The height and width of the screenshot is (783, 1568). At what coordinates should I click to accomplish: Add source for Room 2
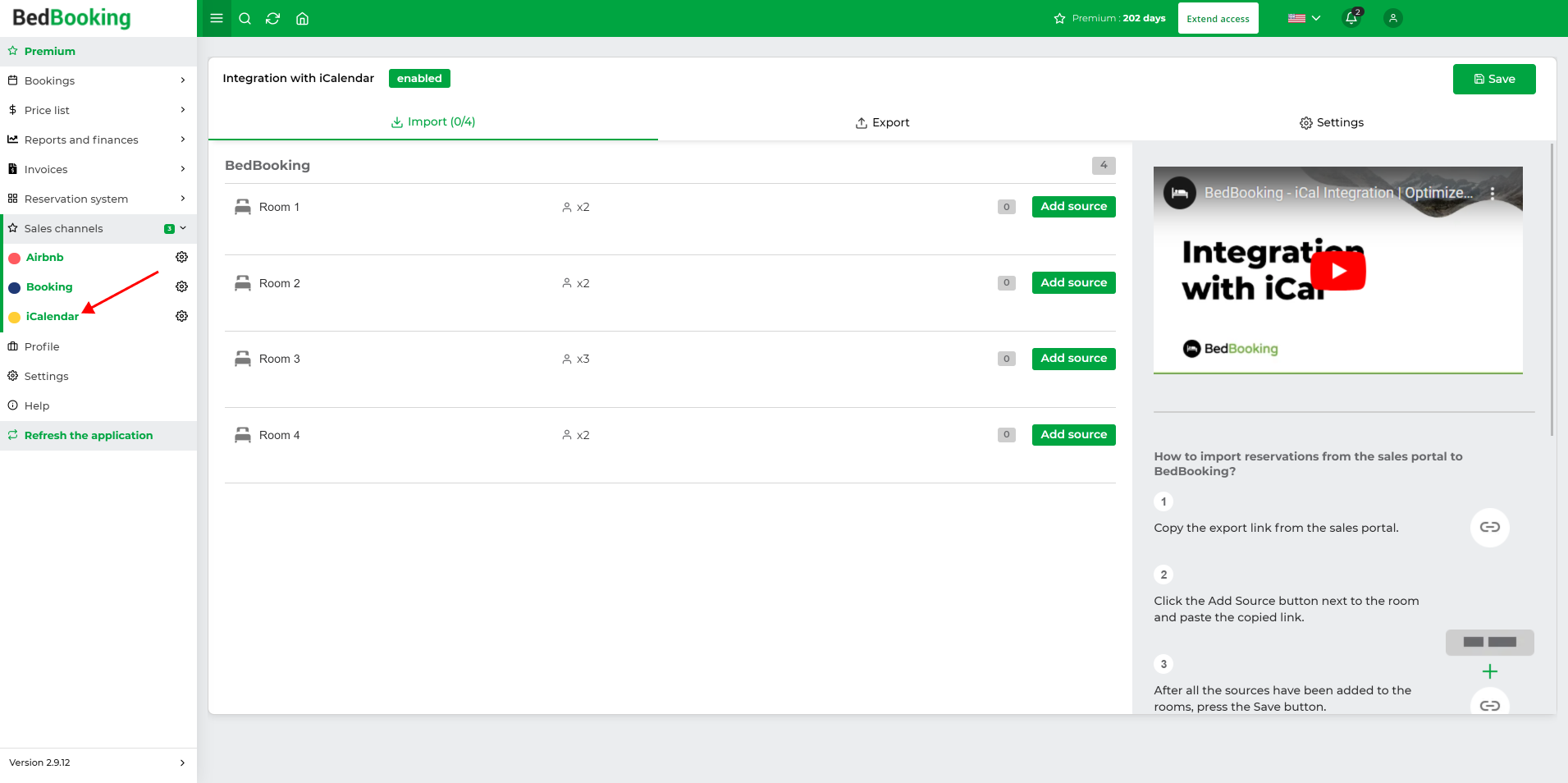(x=1073, y=282)
